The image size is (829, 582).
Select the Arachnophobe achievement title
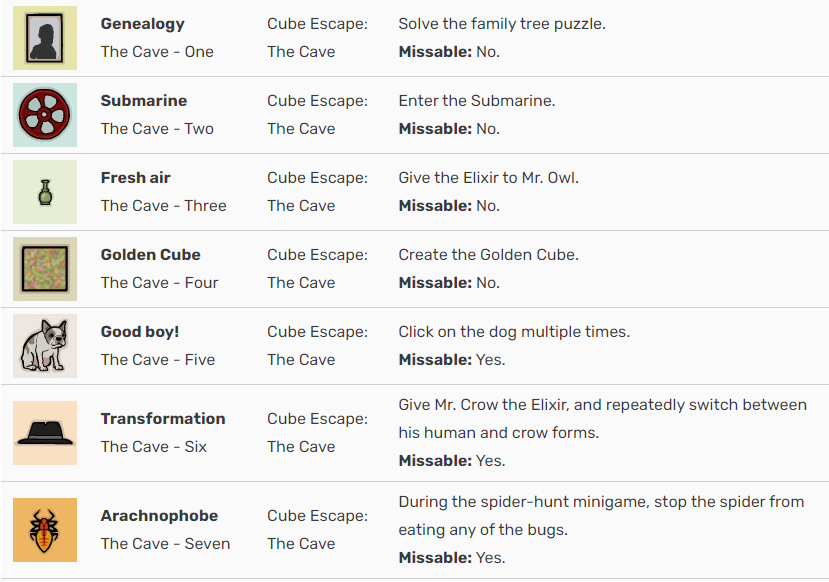pos(159,516)
